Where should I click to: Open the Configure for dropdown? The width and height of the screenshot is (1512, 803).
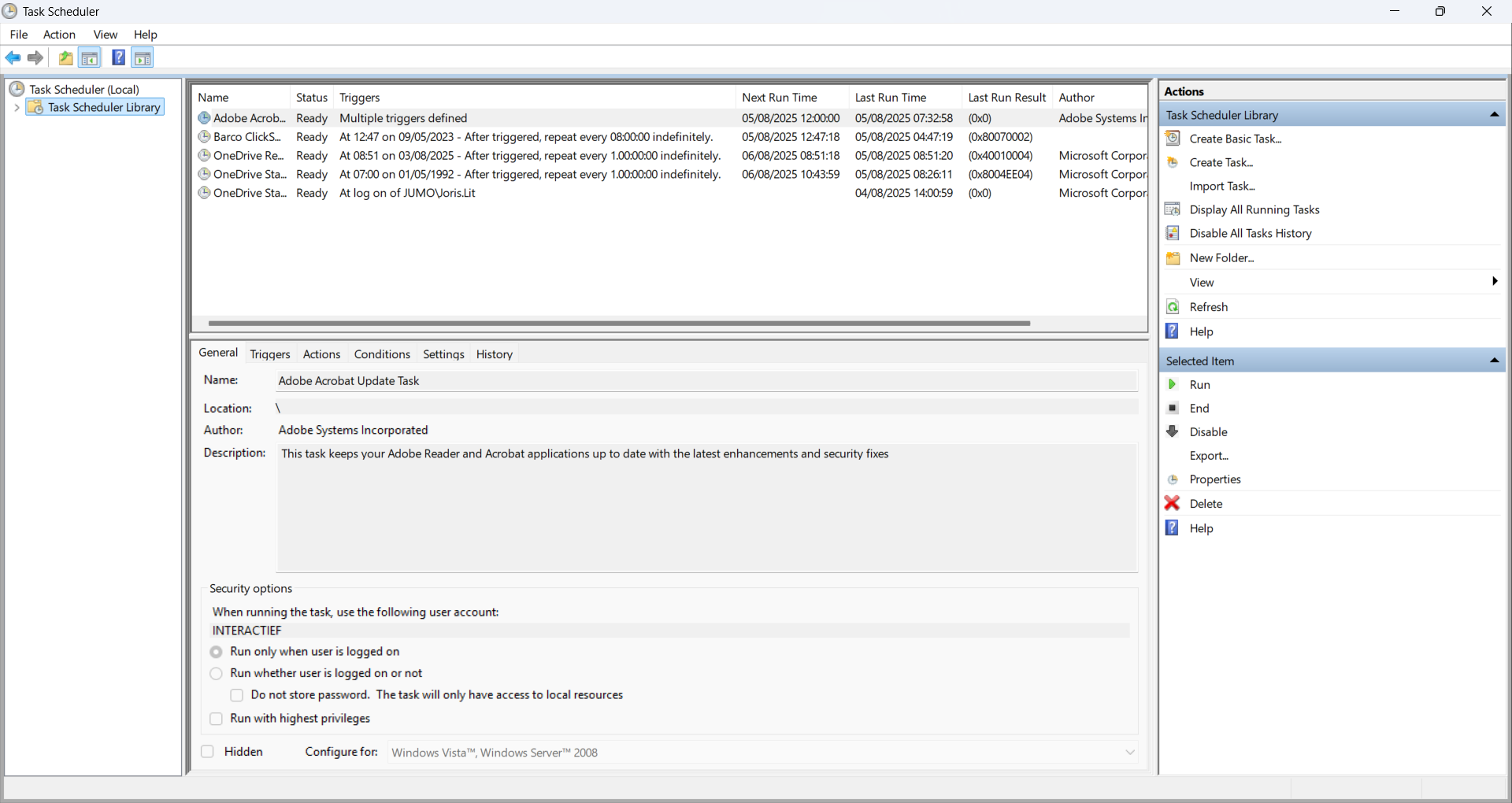point(1129,753)
